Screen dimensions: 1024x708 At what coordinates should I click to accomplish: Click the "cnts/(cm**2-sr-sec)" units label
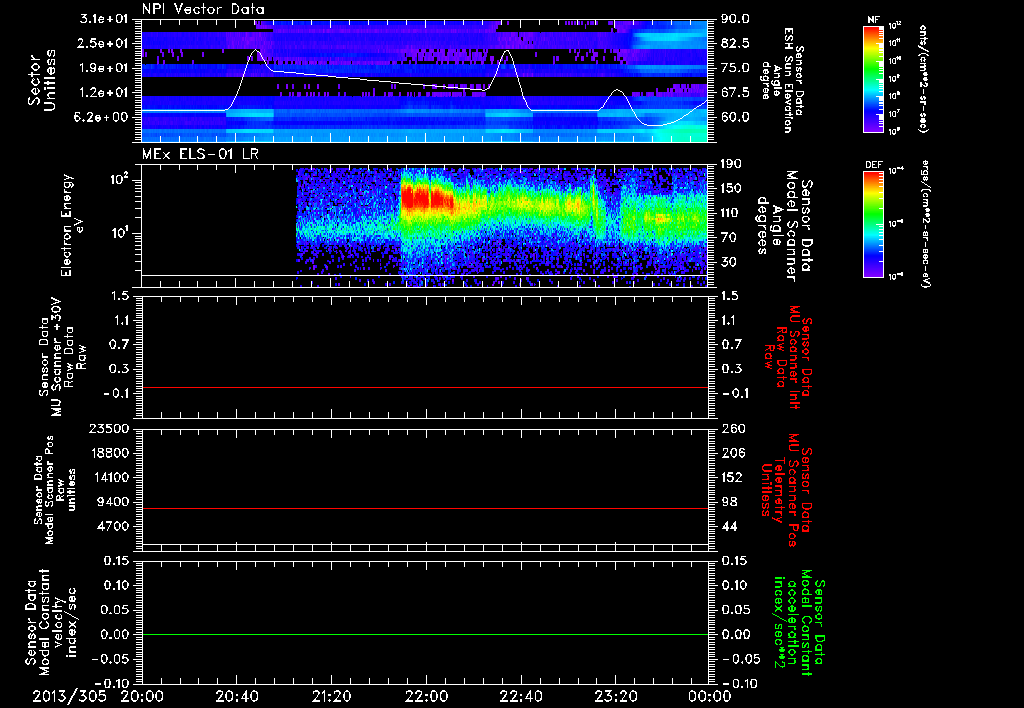pos(923,78)
